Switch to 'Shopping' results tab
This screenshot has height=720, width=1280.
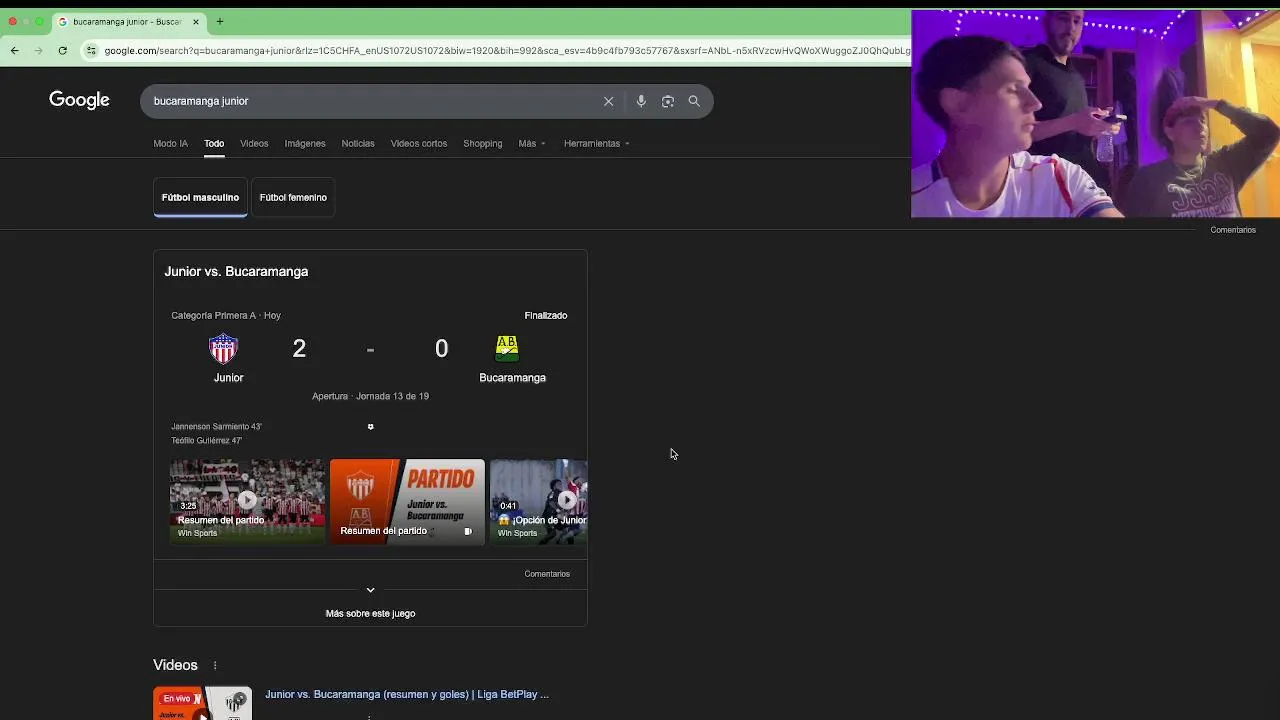(483, 143)
